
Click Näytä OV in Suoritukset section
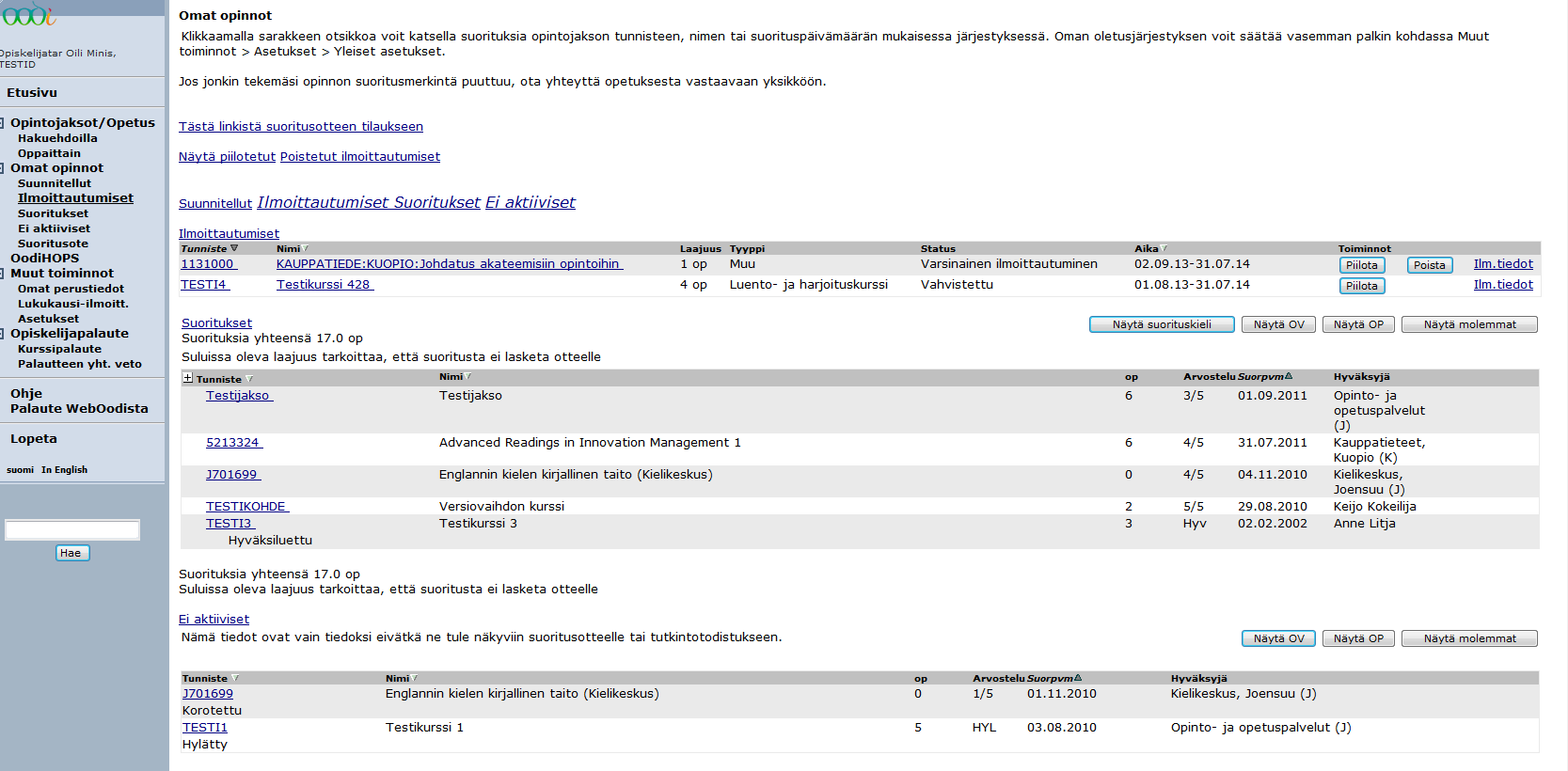1279,324
